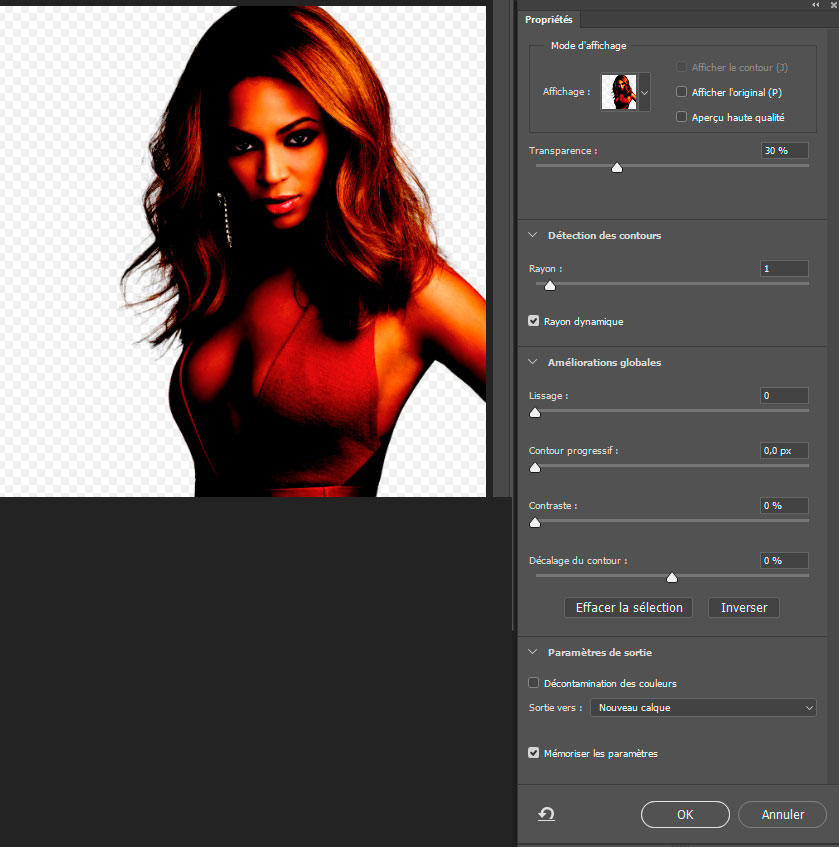The image size is (839, 847).
Task: Enable the Afficher l'original checkbox
Action: tap(682, 92)
